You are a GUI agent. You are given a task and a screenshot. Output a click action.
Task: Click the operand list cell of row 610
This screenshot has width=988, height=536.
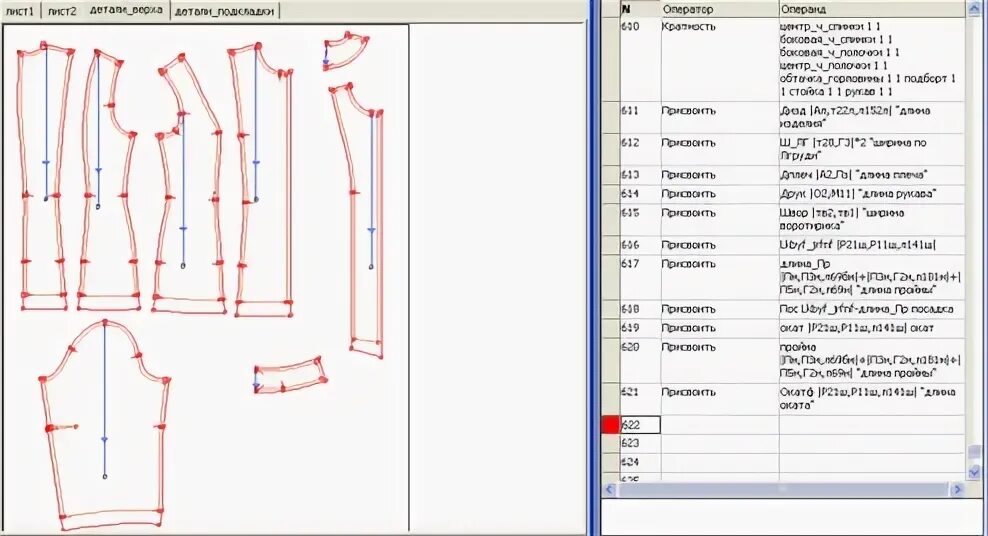(x=871, y=59)
